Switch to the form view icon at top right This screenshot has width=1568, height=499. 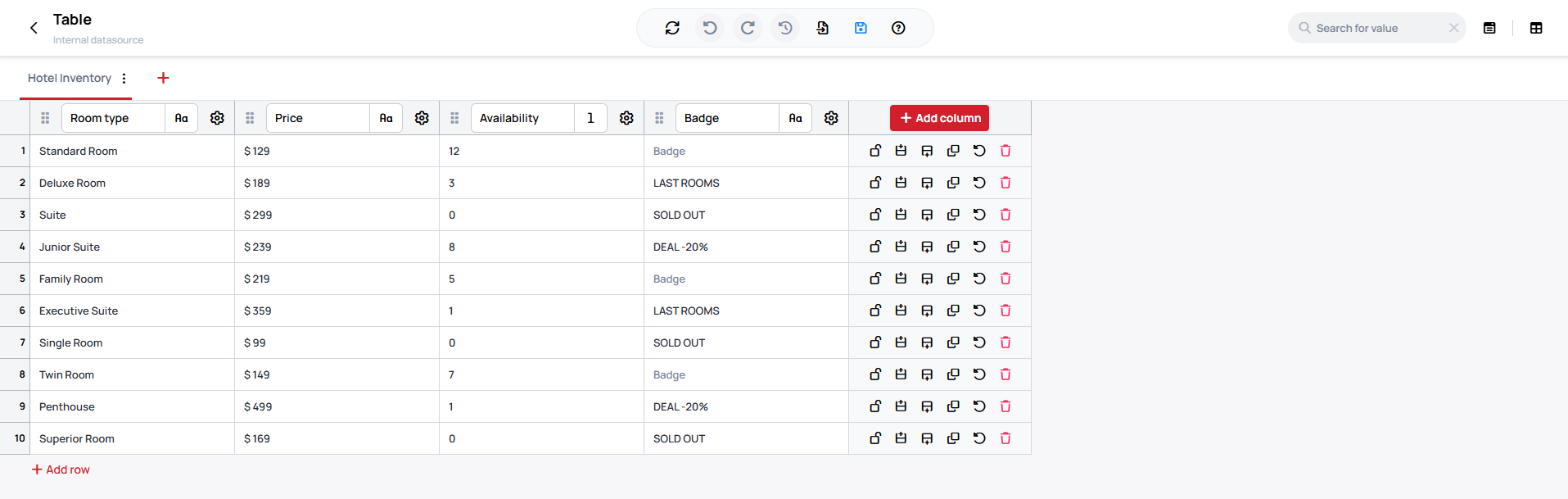(x=1489, y=28)
